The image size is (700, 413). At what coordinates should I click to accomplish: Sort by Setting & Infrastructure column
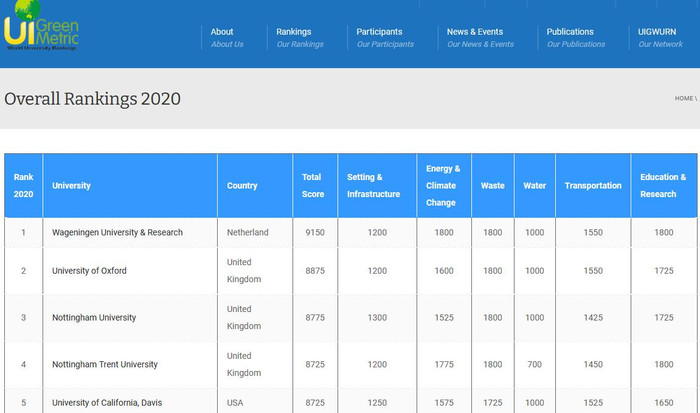(x=365, y=185)
